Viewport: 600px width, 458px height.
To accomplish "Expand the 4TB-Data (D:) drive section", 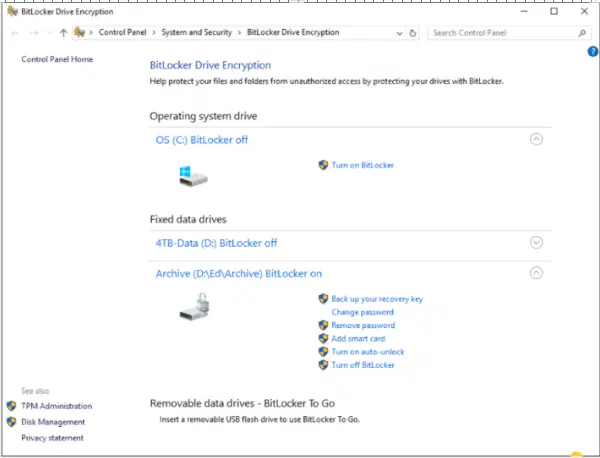I will coord(536,242).
